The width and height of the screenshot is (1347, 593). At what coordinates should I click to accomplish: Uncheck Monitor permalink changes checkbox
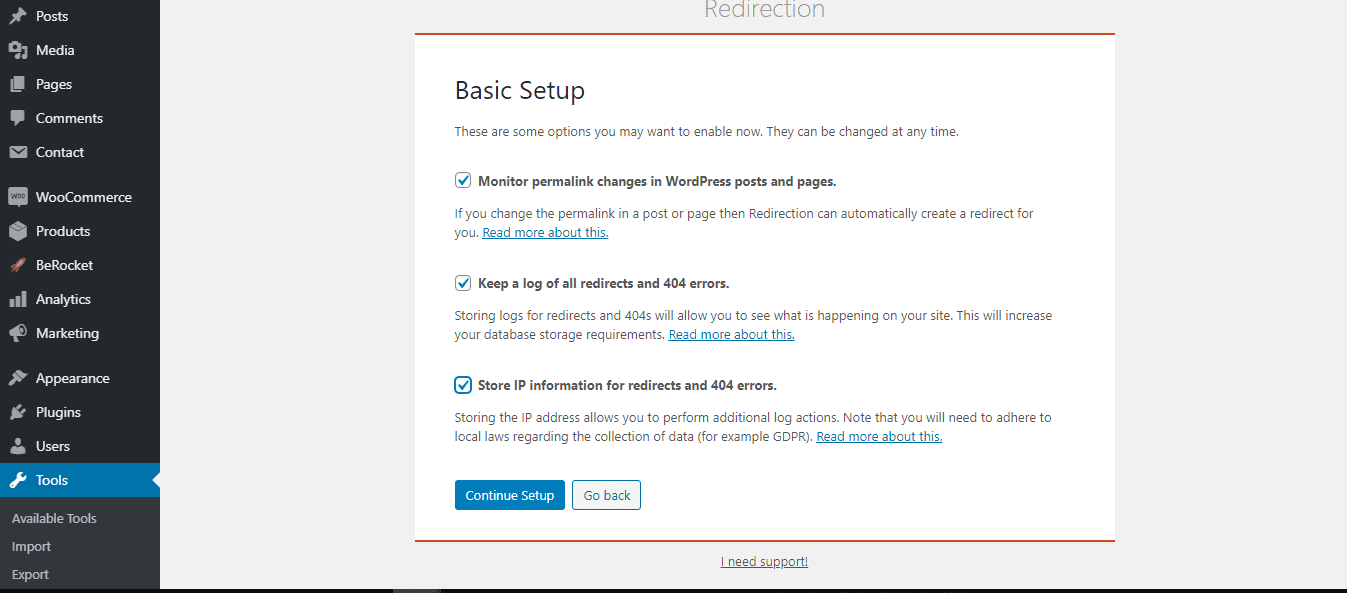(463, 181)
